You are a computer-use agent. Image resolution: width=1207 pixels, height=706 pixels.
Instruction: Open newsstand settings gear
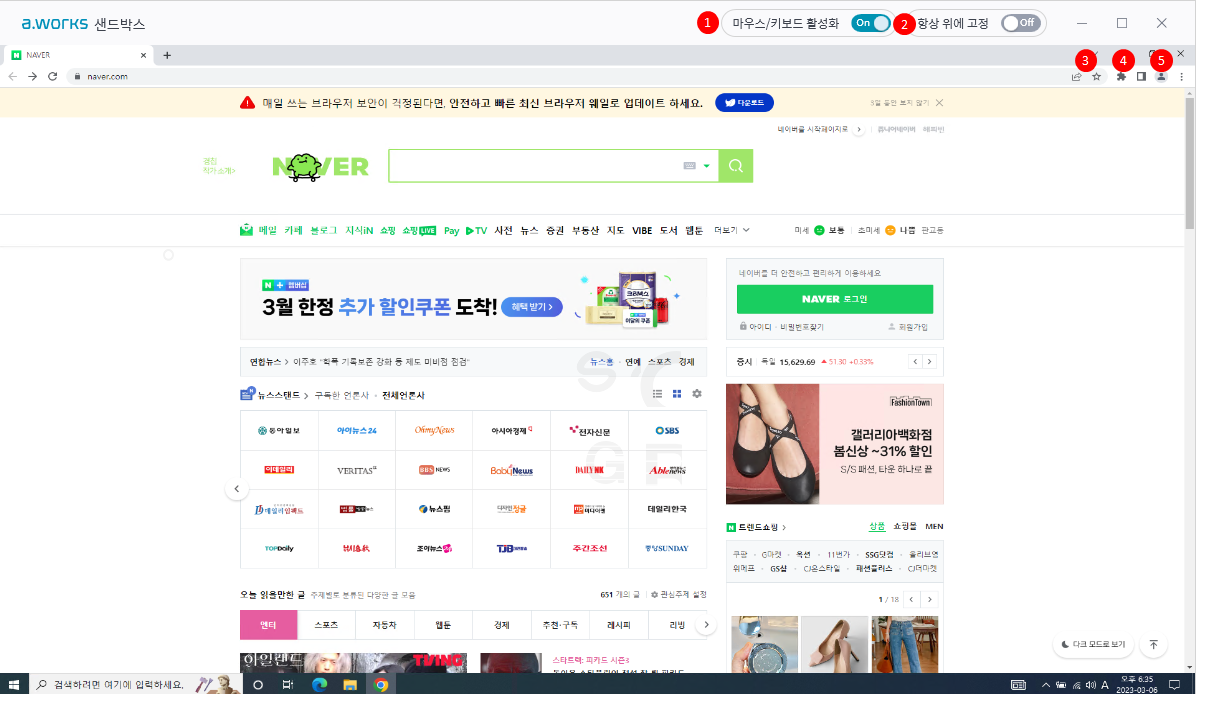[697, 394]
